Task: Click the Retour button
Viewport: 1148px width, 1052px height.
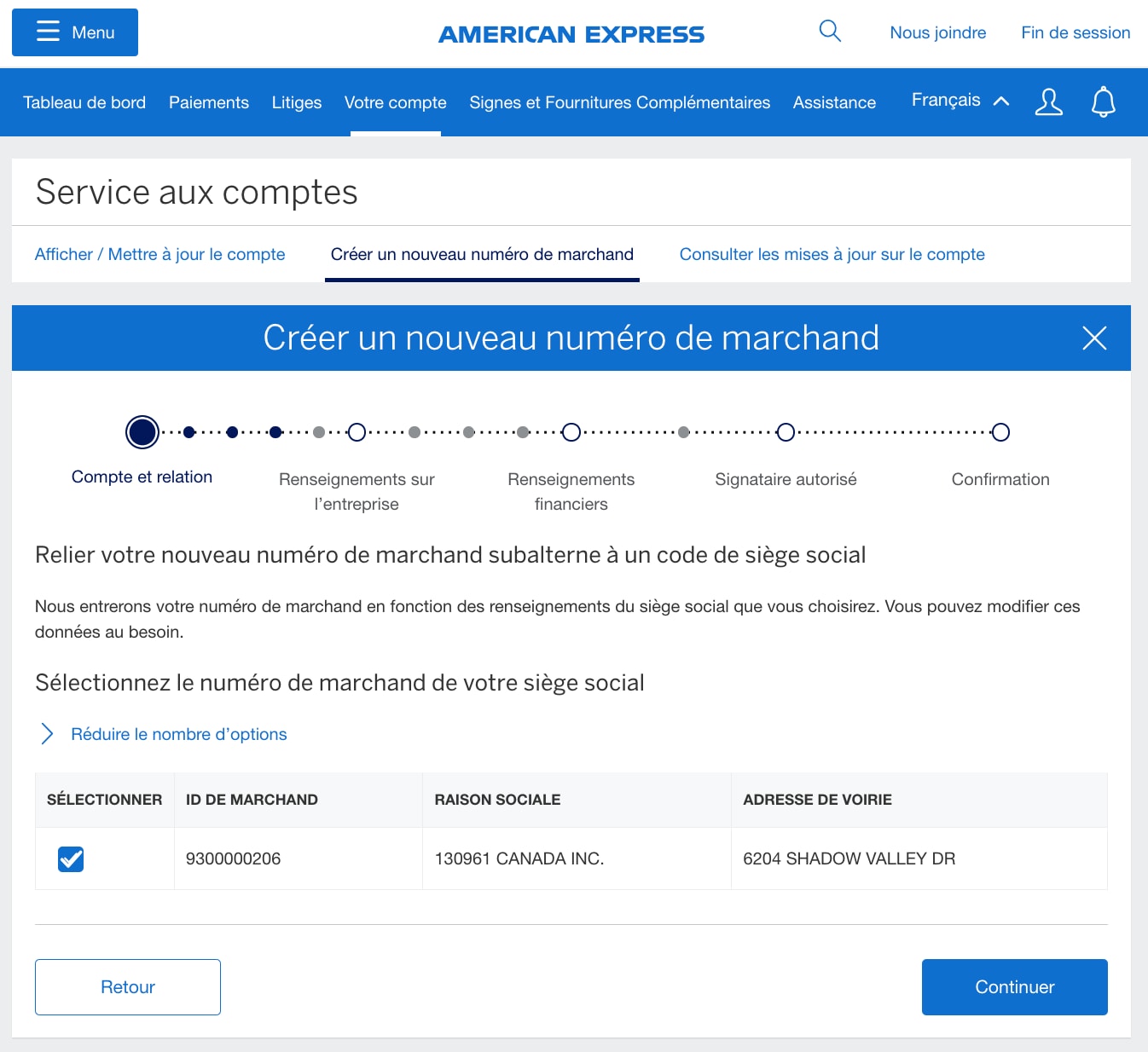Action: click(127, 986)
